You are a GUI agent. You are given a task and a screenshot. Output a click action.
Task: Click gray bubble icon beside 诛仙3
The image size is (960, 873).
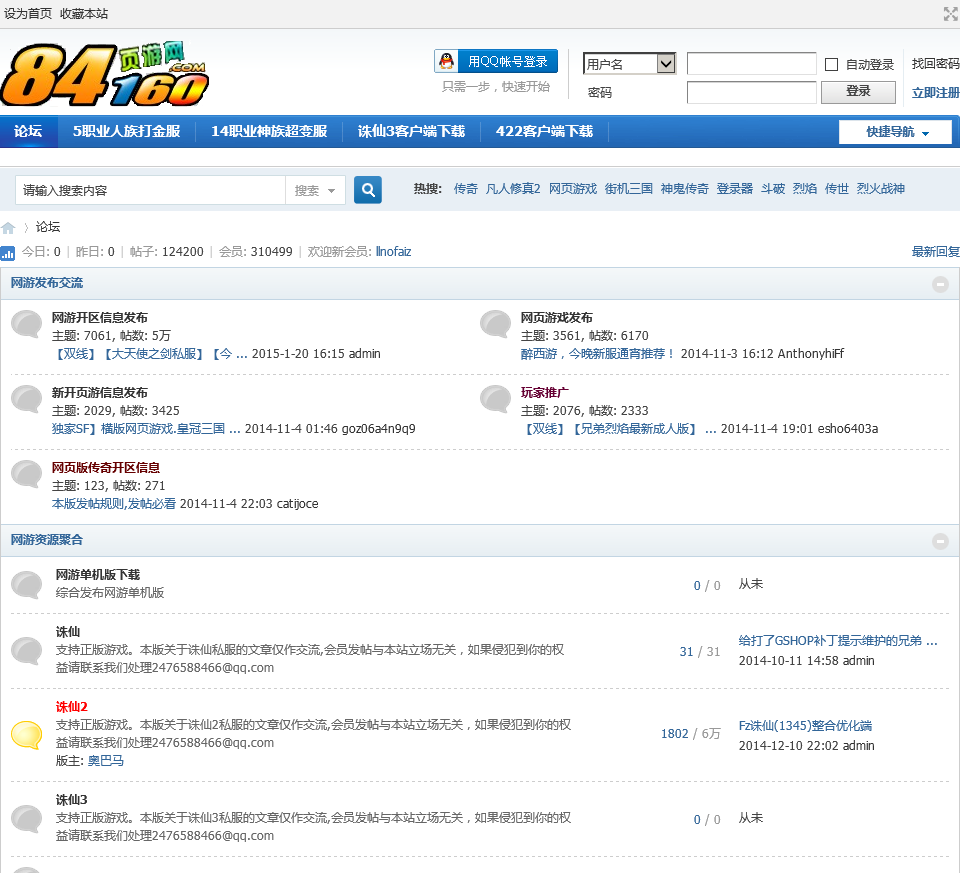(x=27, y=819)
